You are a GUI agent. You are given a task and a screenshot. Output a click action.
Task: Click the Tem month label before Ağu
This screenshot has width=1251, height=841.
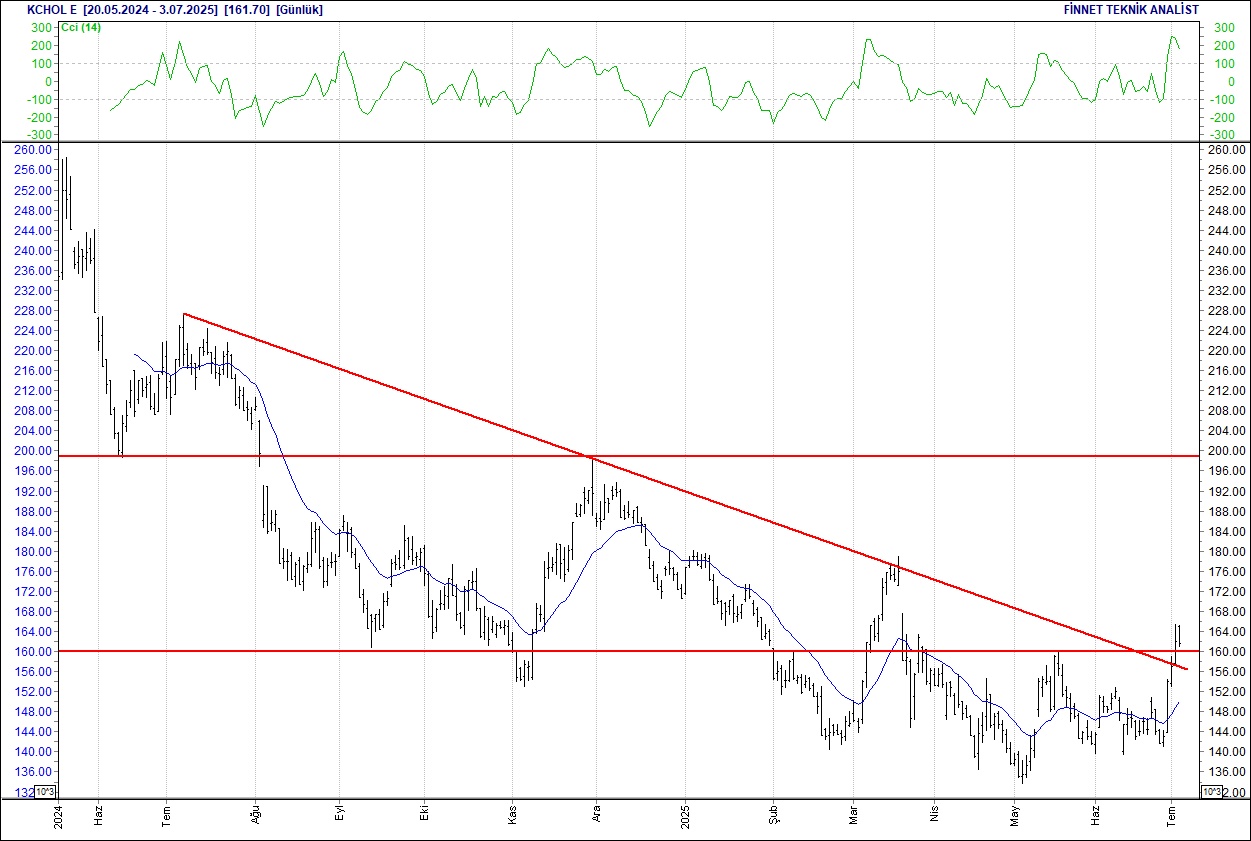click(167, 817)
